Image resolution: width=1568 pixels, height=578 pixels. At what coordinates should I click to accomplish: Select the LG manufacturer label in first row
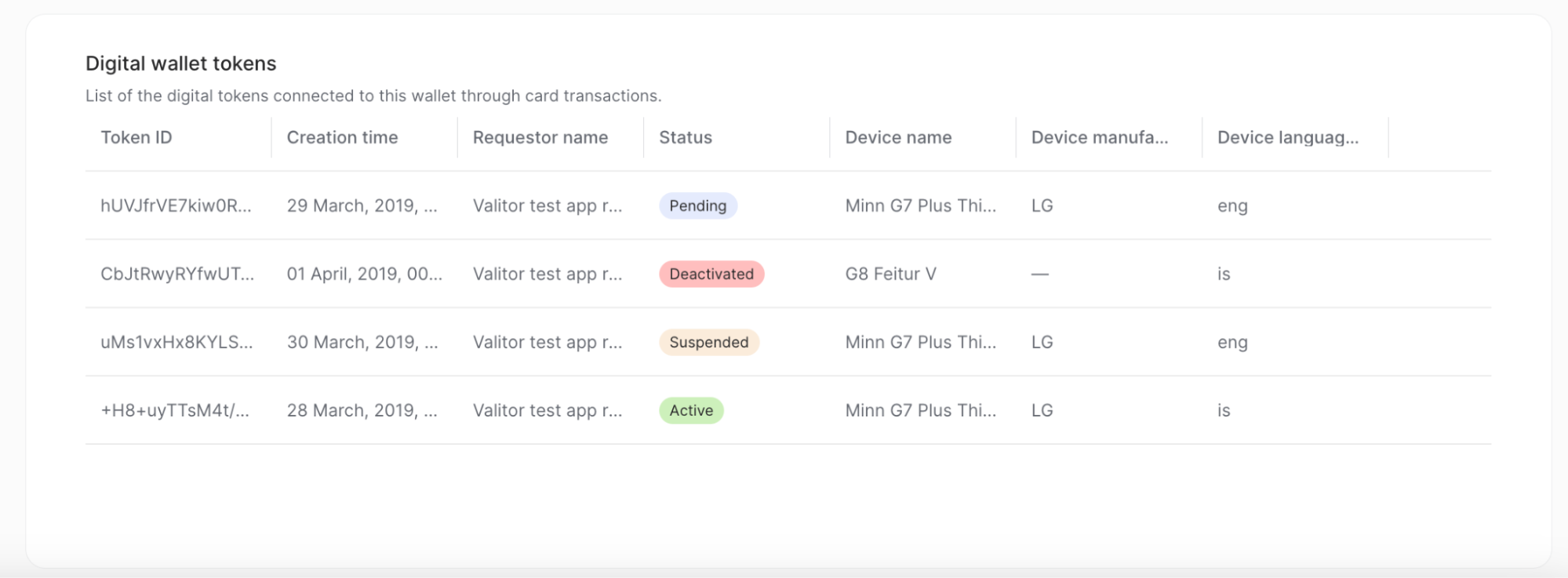1042,205
